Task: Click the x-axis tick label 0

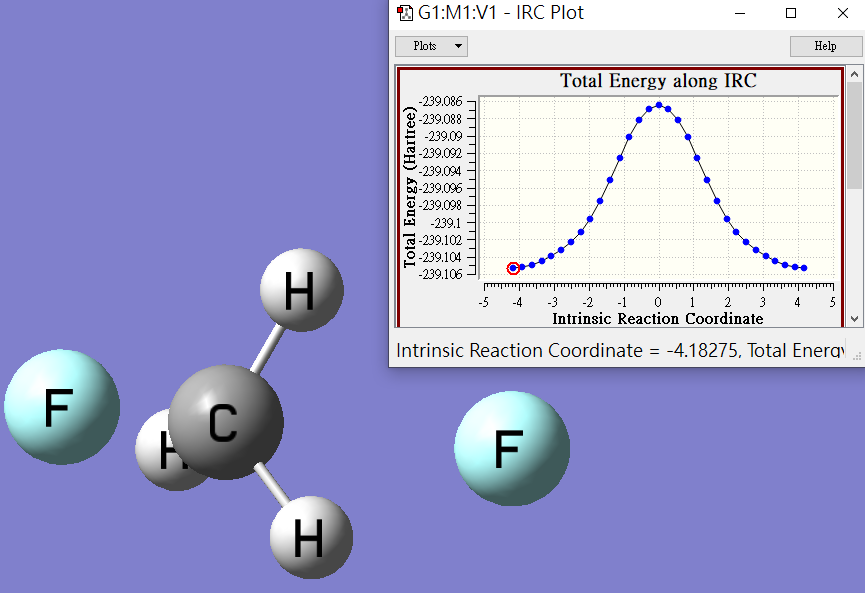Action: (x=658, y=302)
